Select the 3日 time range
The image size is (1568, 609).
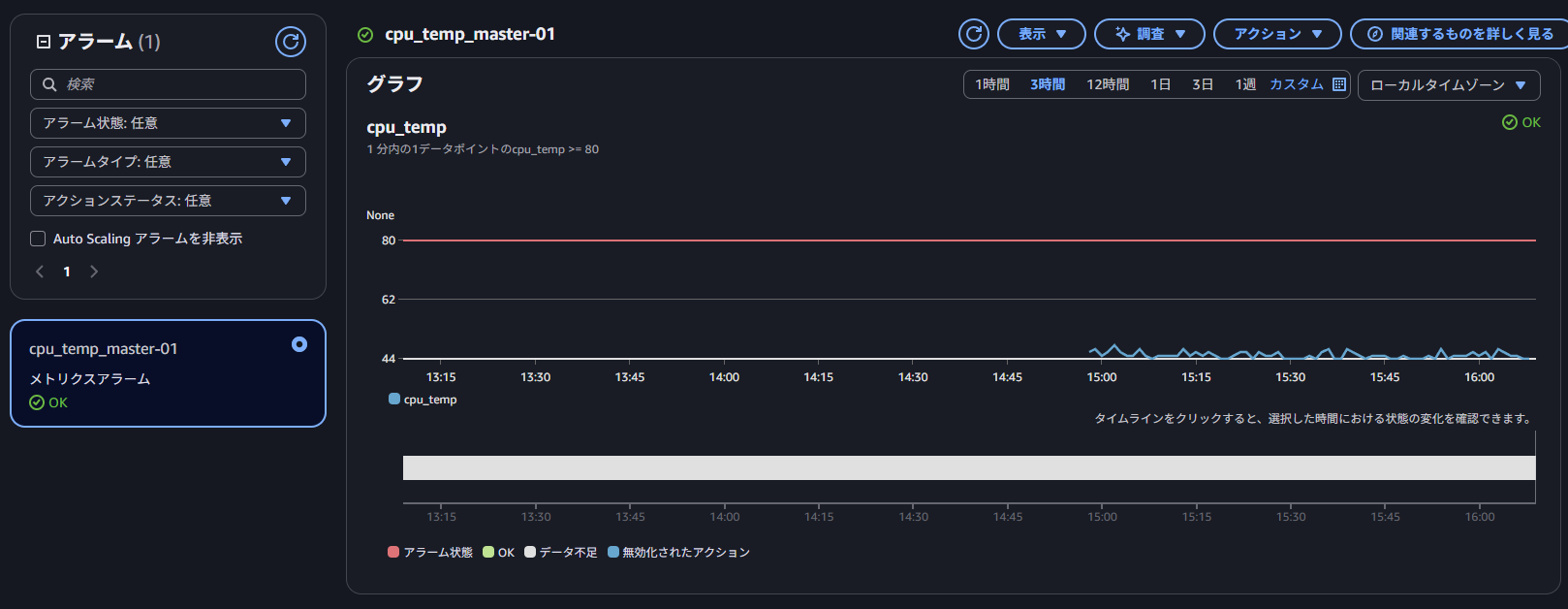click(x=1203, y=84)
